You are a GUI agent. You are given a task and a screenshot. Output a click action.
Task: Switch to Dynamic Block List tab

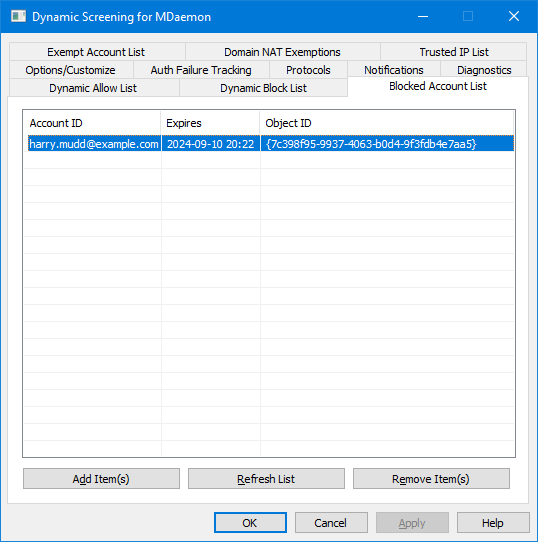(x=263, y=88)
